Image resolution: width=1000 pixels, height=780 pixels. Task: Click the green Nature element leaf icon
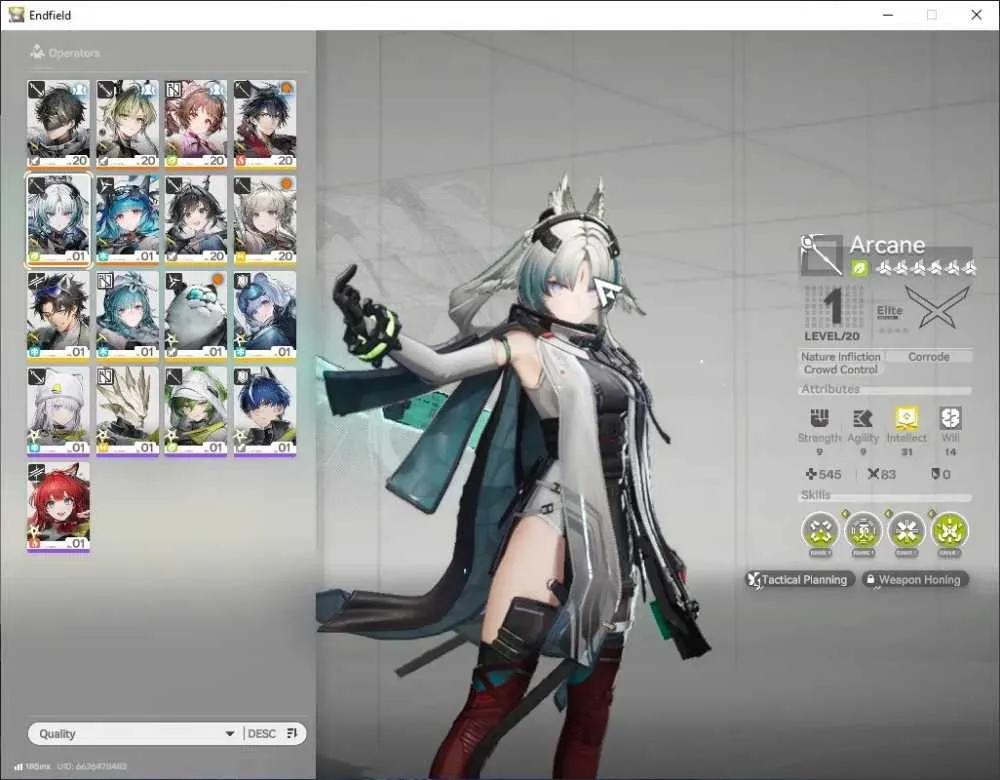(x=859, y=269)
